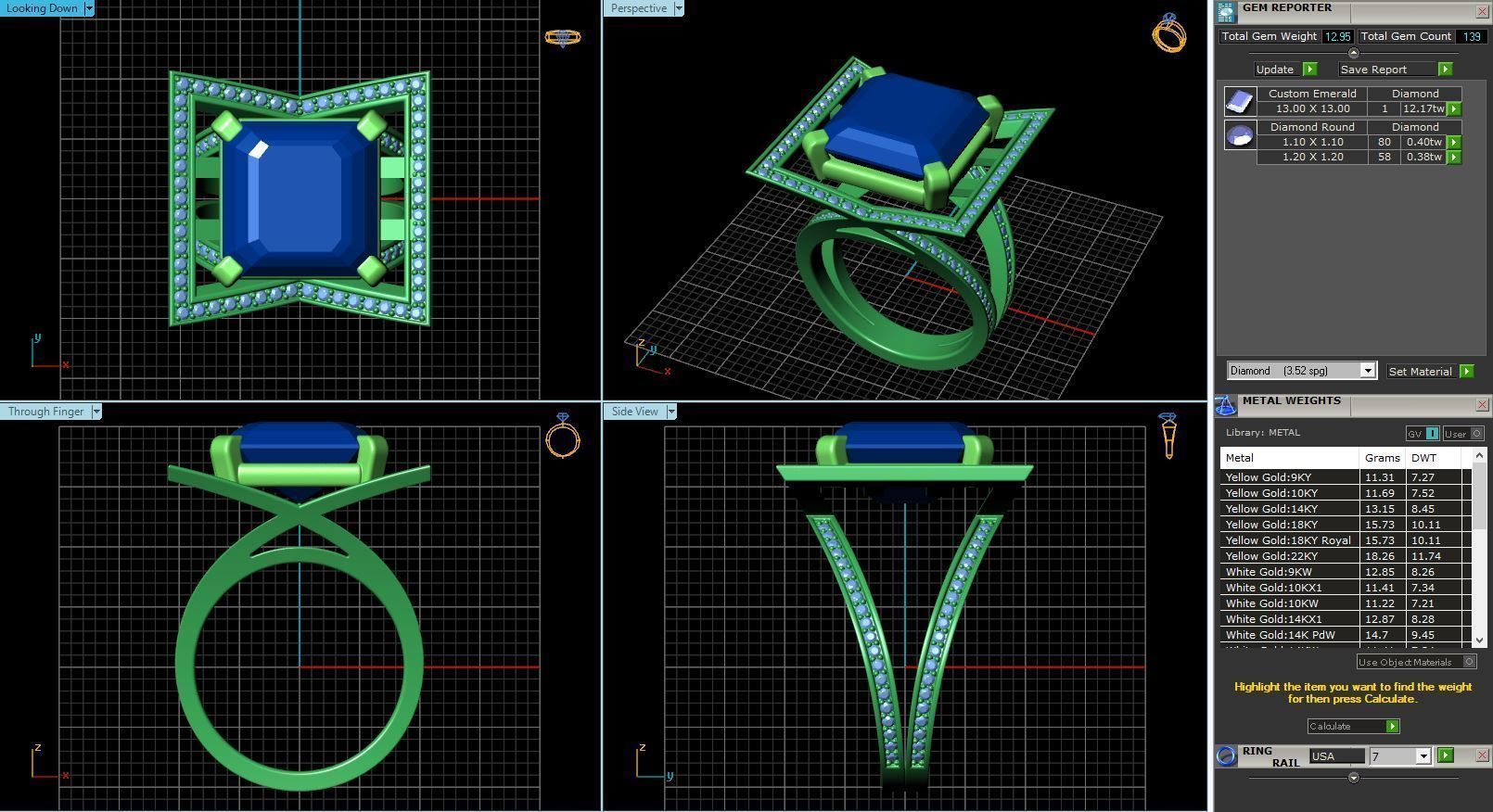
Task: Select the Looking Down viewport title
Action: 43,8
